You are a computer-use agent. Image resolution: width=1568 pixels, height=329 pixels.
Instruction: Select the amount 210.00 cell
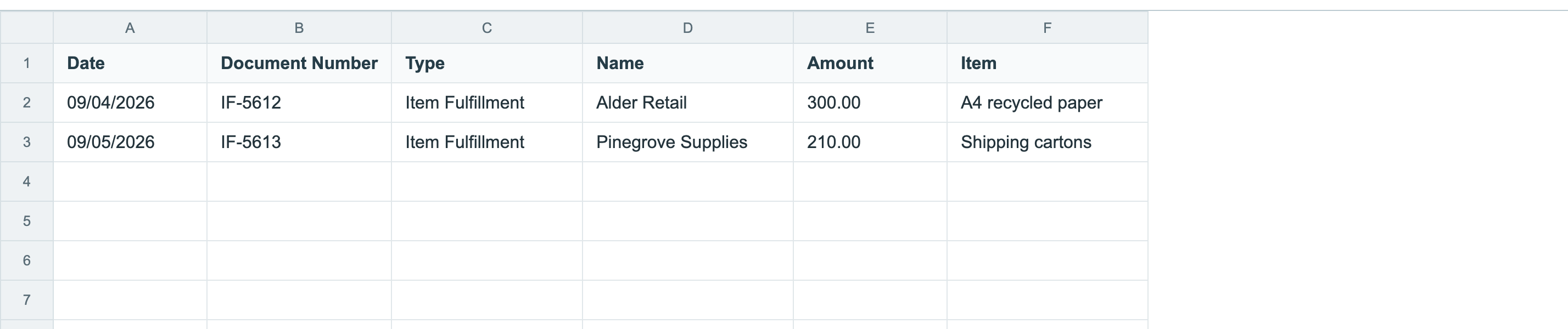[x=870, y=143]
